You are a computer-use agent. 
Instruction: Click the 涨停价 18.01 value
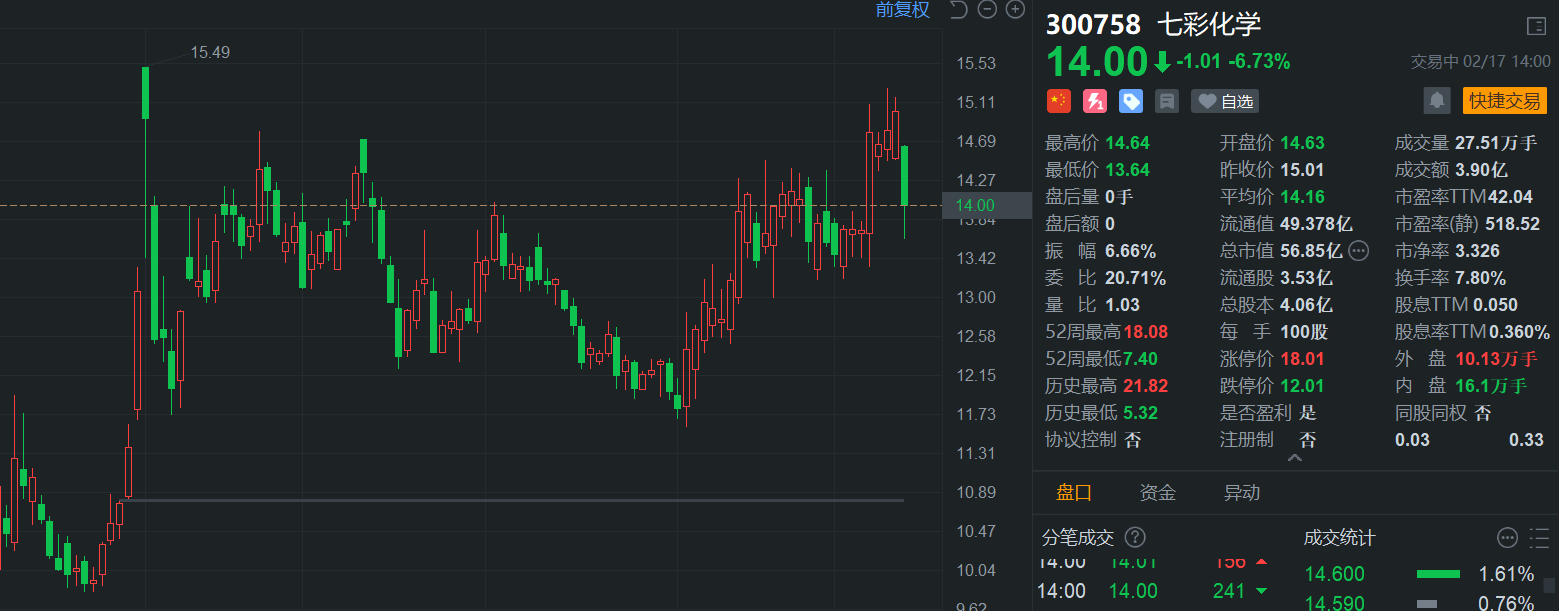tap(1303, 359)
